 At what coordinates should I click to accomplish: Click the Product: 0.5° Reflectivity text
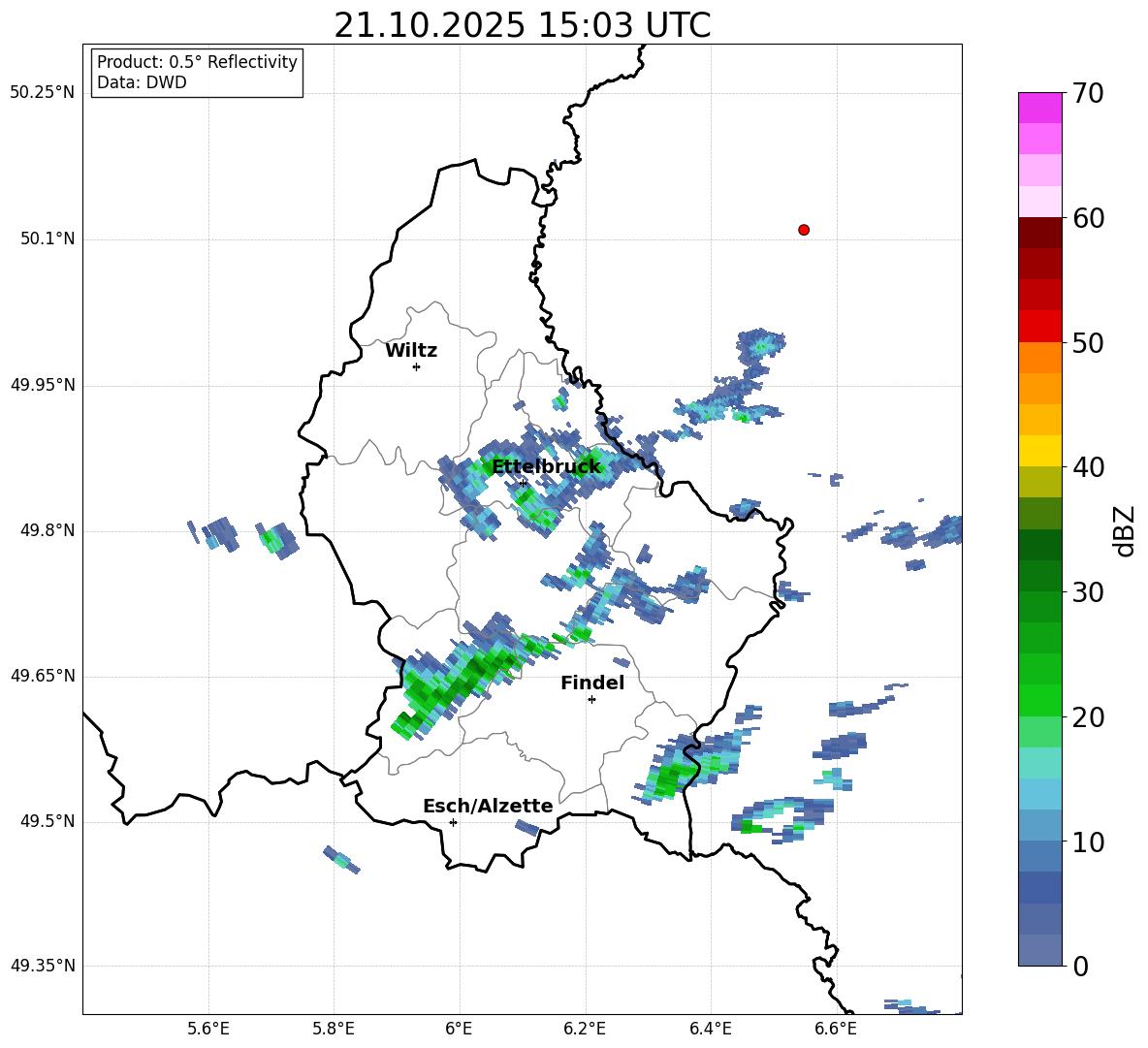tap(197, 61)
